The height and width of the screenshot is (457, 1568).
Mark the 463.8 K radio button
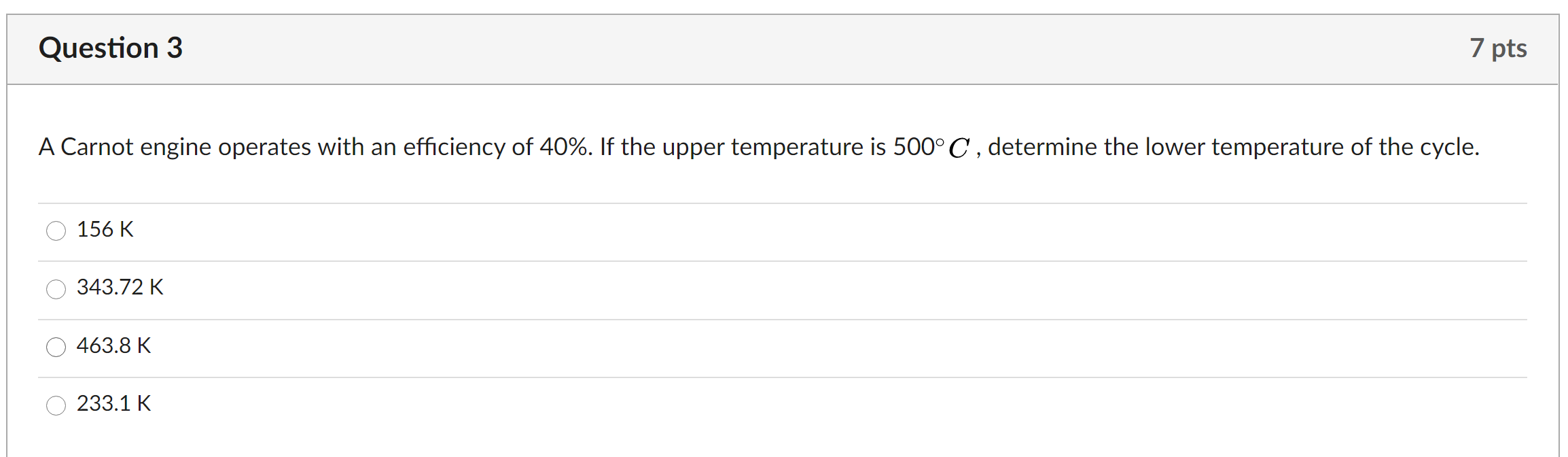point(56,347)
